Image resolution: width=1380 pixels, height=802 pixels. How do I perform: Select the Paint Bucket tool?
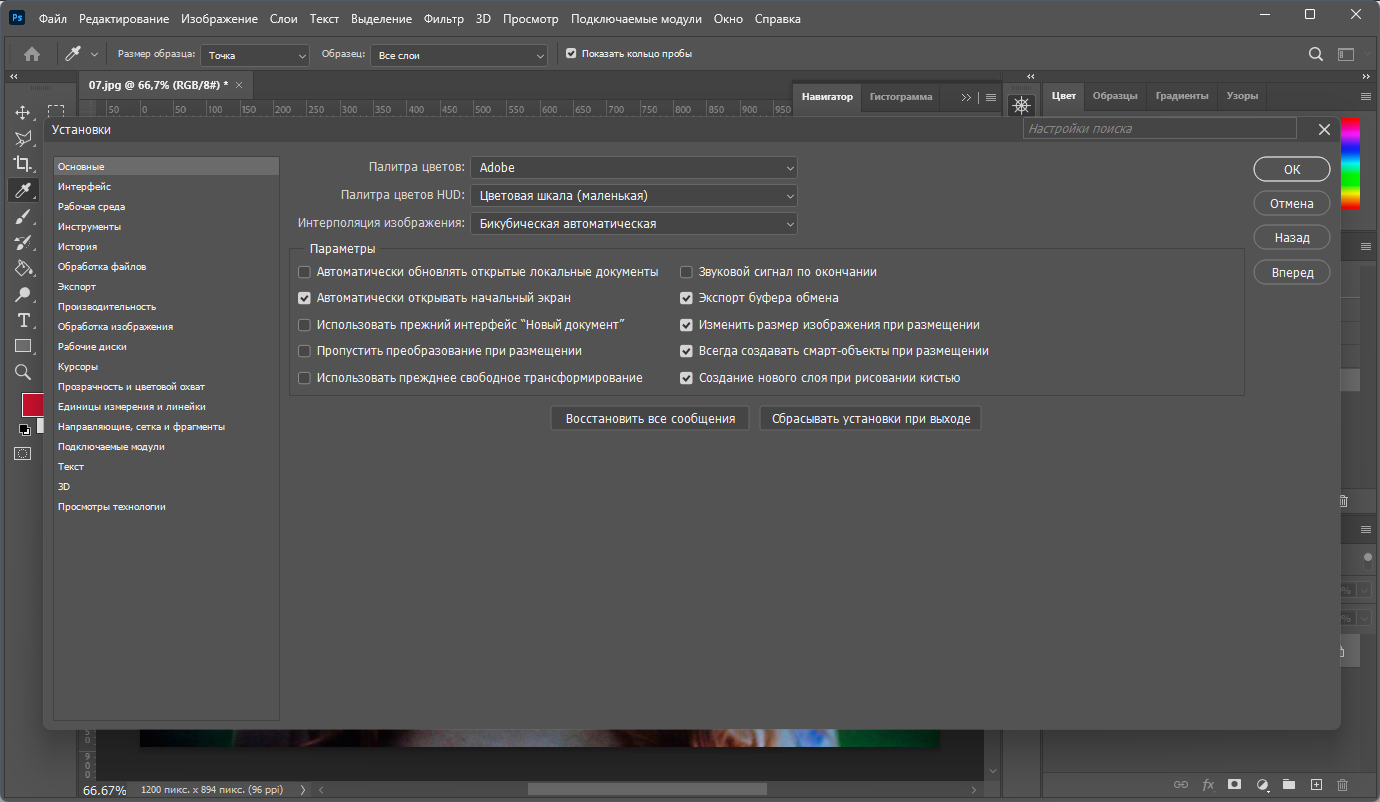pyautogui.click(x=23, y=268)
